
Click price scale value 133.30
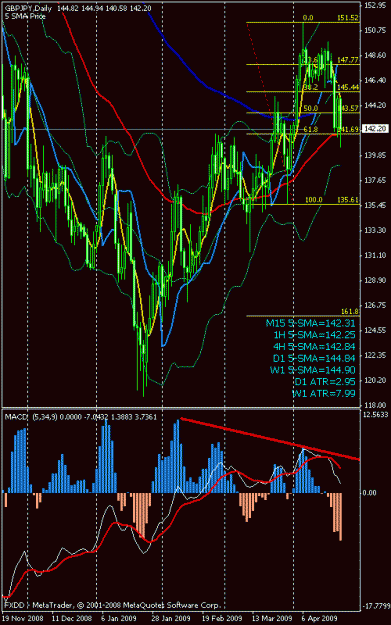pos(375,230)
